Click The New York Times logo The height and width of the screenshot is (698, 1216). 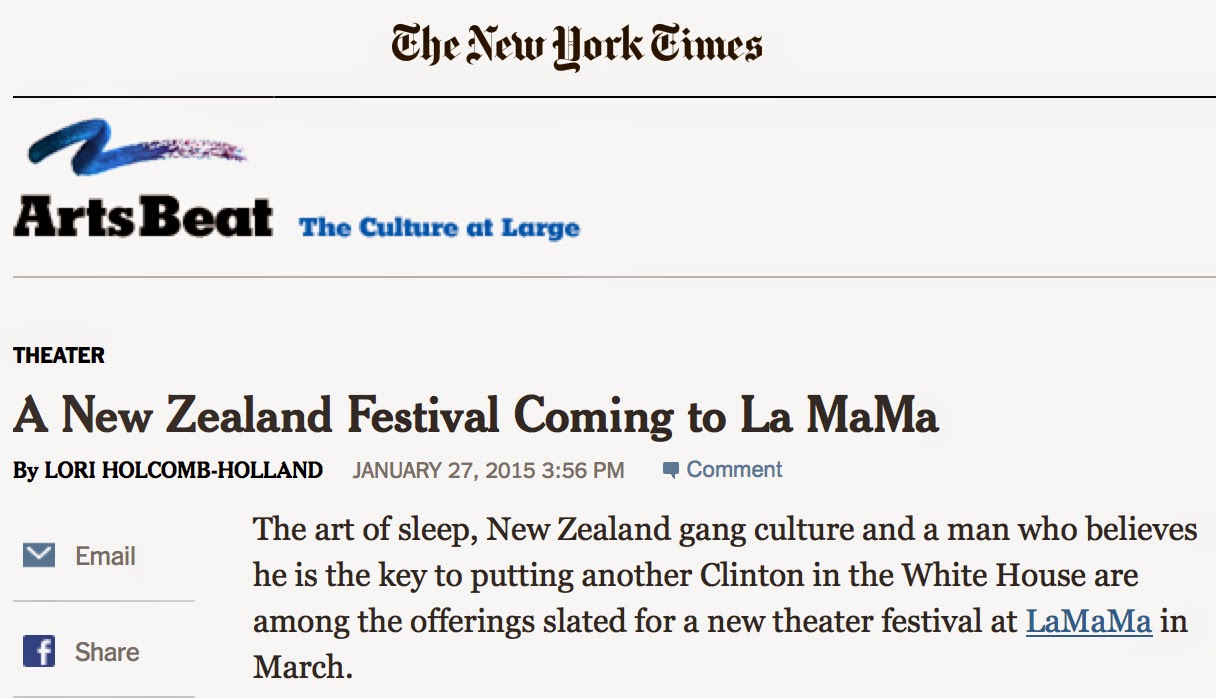pyautogui.click(x=576, y=47)
